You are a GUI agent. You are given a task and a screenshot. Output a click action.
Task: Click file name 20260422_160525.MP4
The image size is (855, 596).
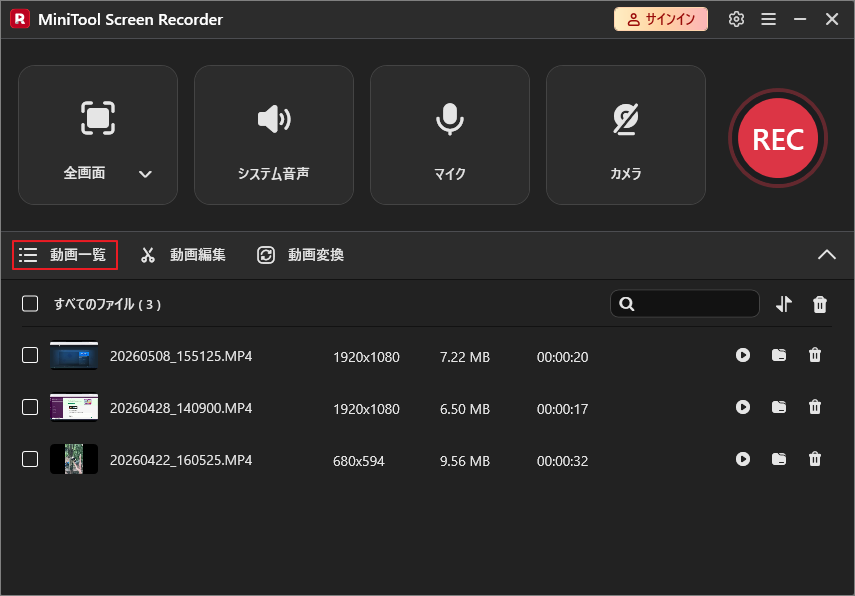[x=181, y=460]
